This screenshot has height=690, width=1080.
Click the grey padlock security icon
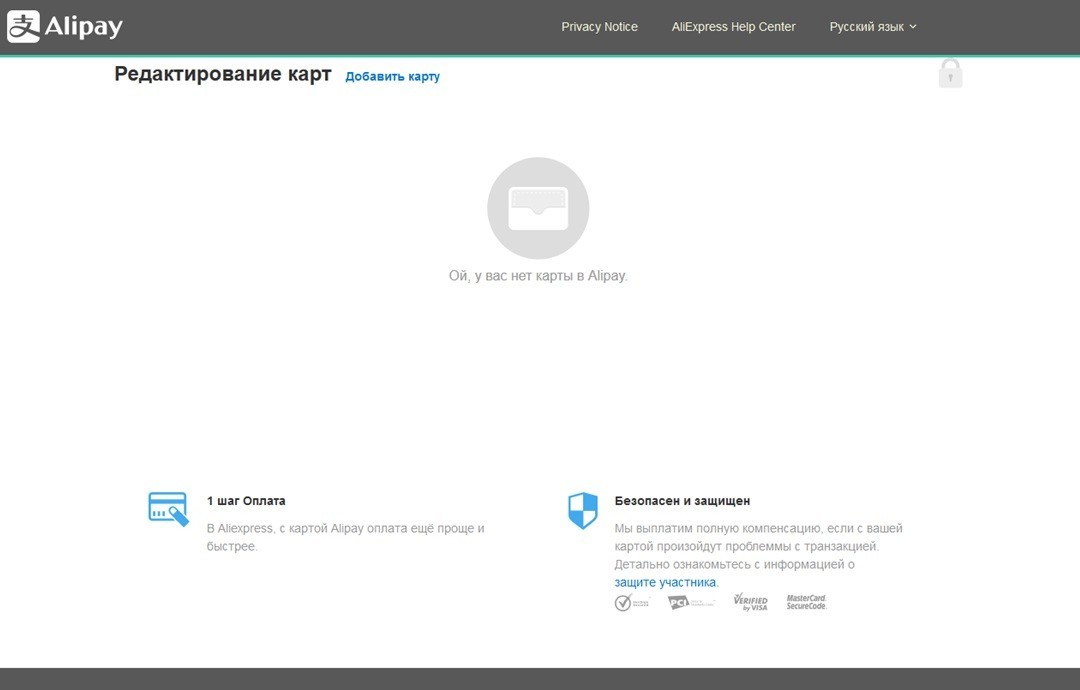point(951,73)
